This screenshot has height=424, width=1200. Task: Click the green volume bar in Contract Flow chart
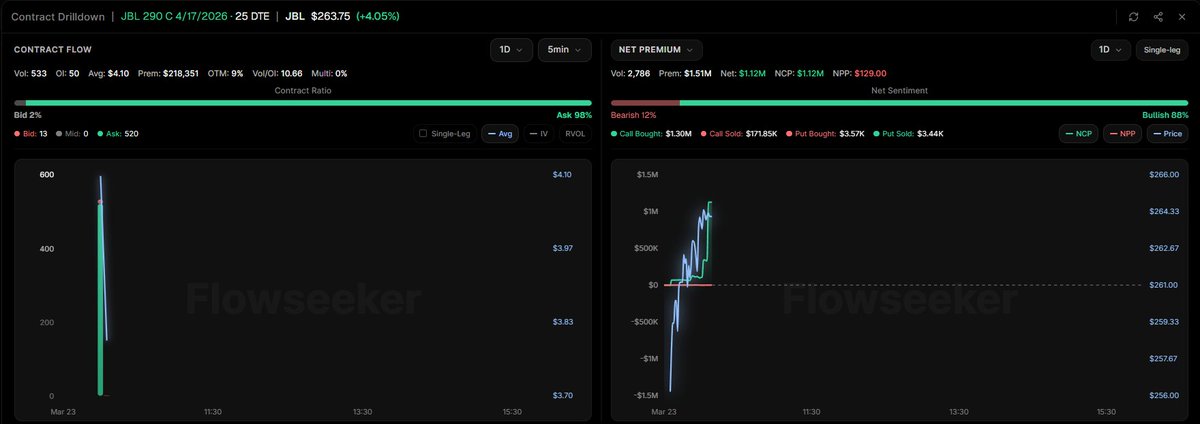(x=100, y=300)
